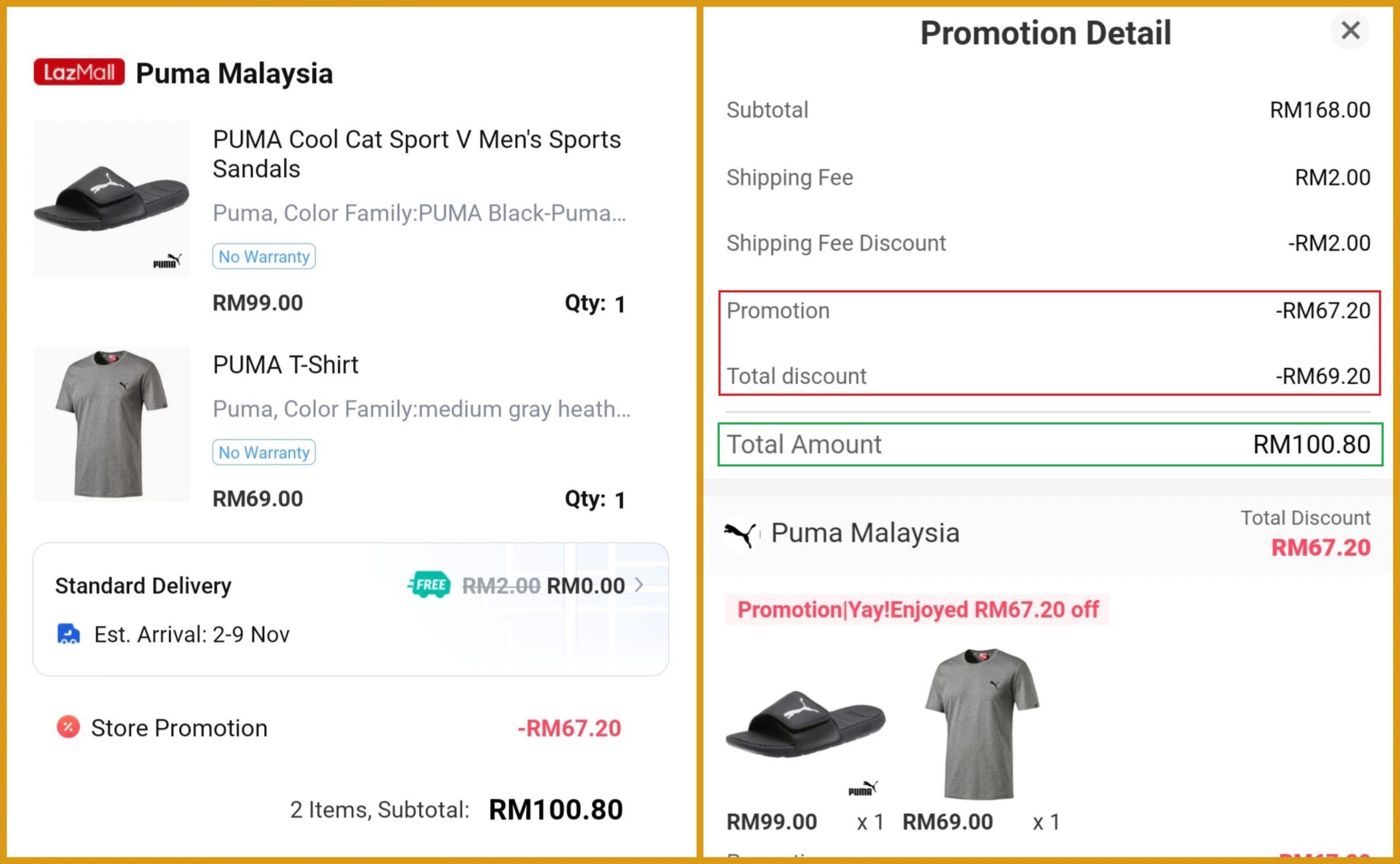Viewport: 1400px width, 864px height.
Task: Close the Promotion Detail panel
Action: (x=1350, y=30)
